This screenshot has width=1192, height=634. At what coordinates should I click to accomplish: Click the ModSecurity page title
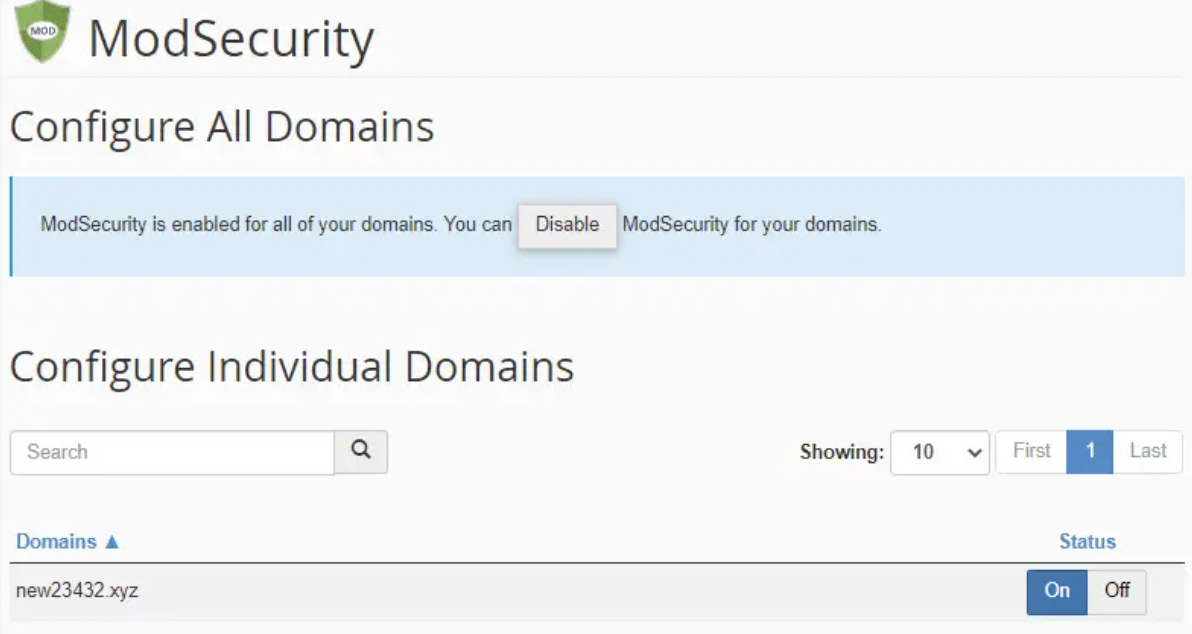click(x=231, y=39)
